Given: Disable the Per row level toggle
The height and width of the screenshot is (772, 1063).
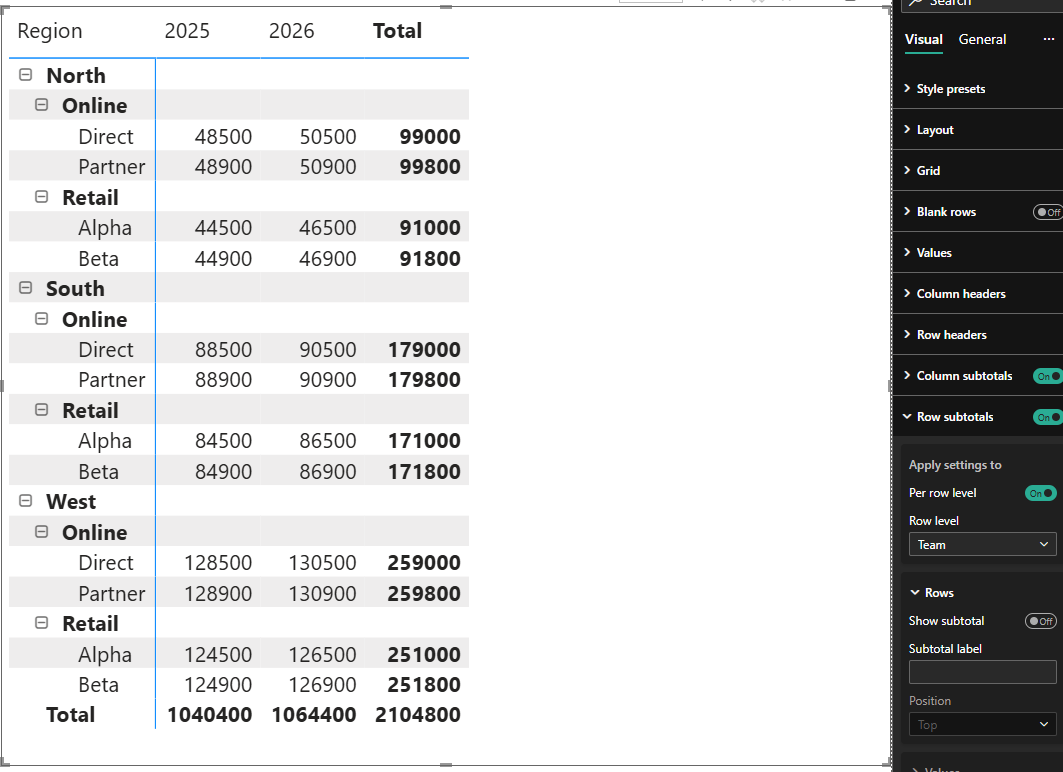Looking at the screenshot, I should click(1041, 493).
